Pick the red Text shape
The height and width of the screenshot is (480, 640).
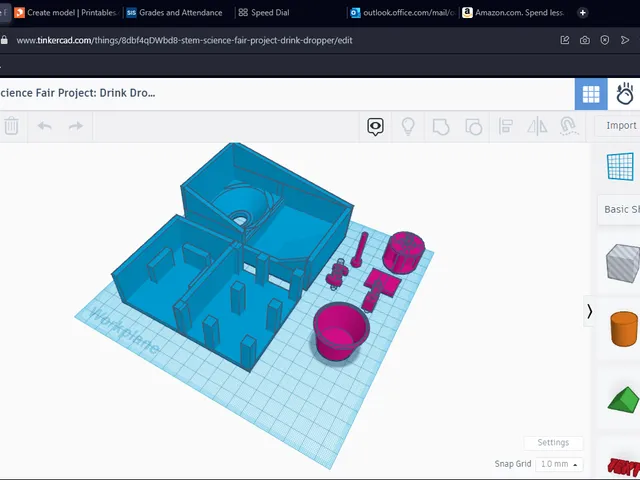tap(624, 465)
